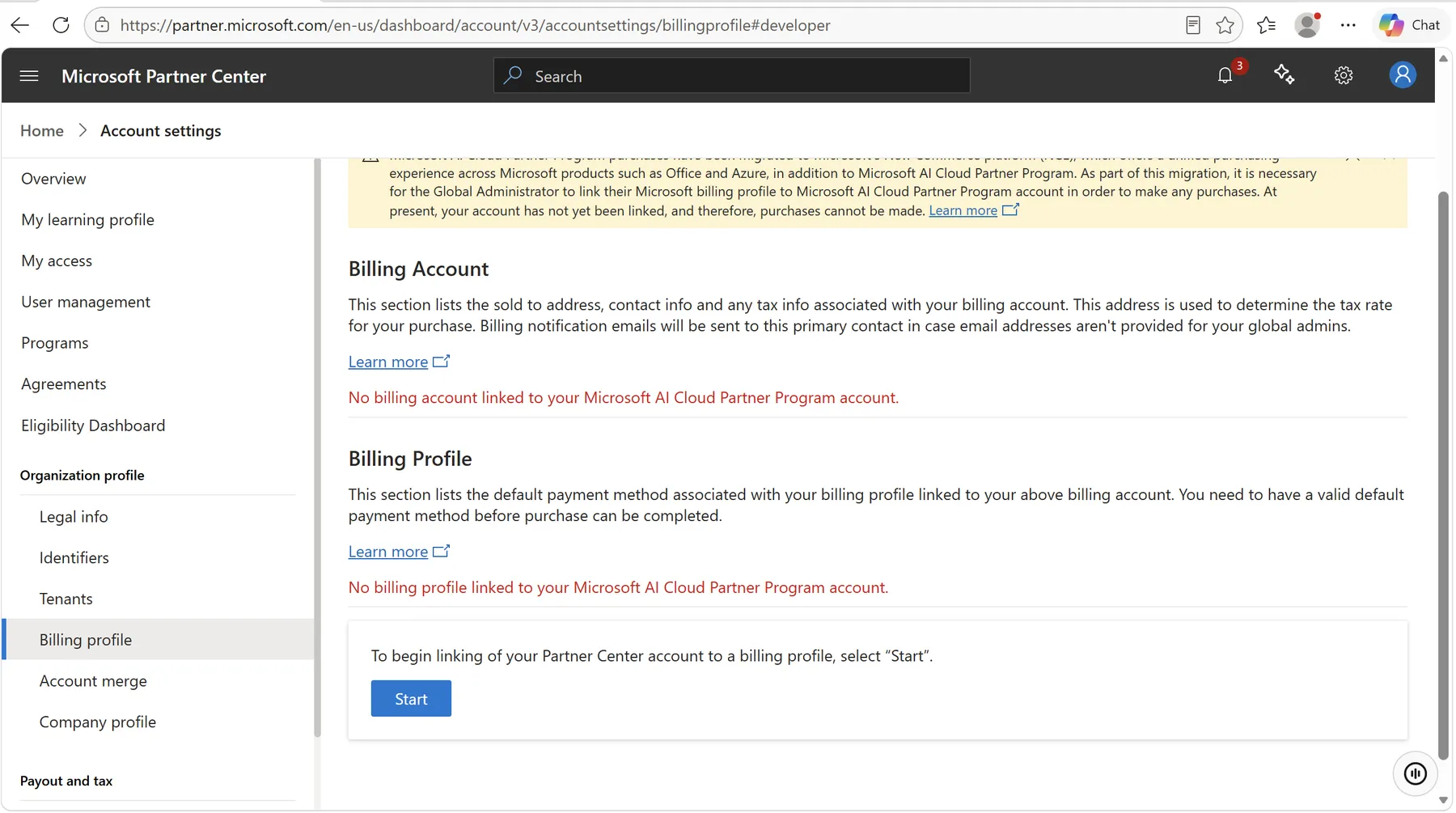Open browser settings and more ellipsis
This screenshot has height=813, width=1456.
pyautogui.click(x=1348, y=25)
